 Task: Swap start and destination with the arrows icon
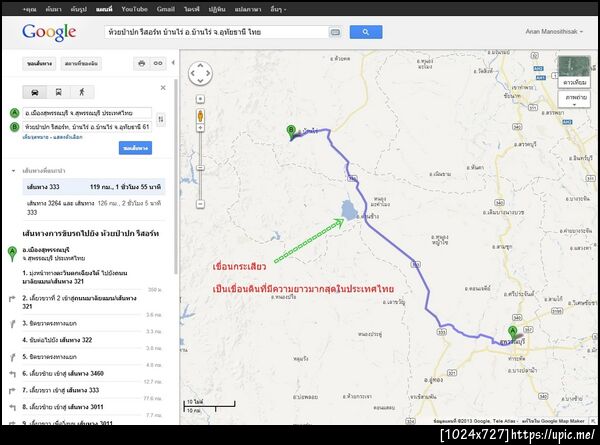[x=161, y=120]
